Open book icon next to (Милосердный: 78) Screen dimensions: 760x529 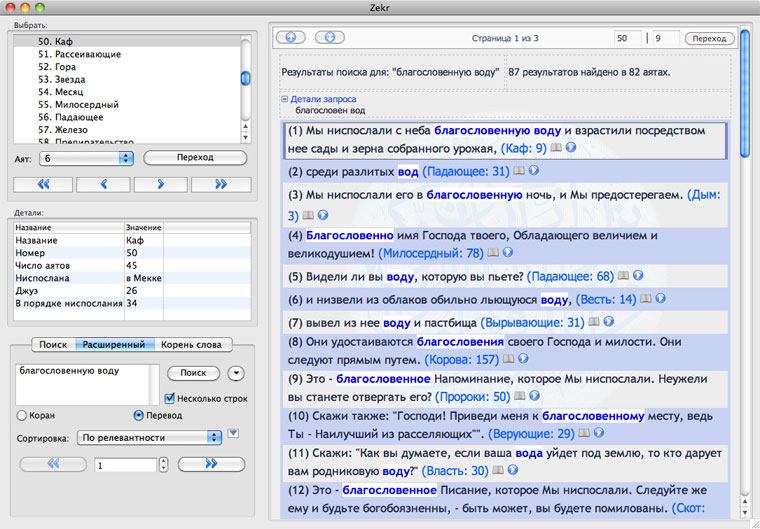pyautogui.click(x=493, y=253)
